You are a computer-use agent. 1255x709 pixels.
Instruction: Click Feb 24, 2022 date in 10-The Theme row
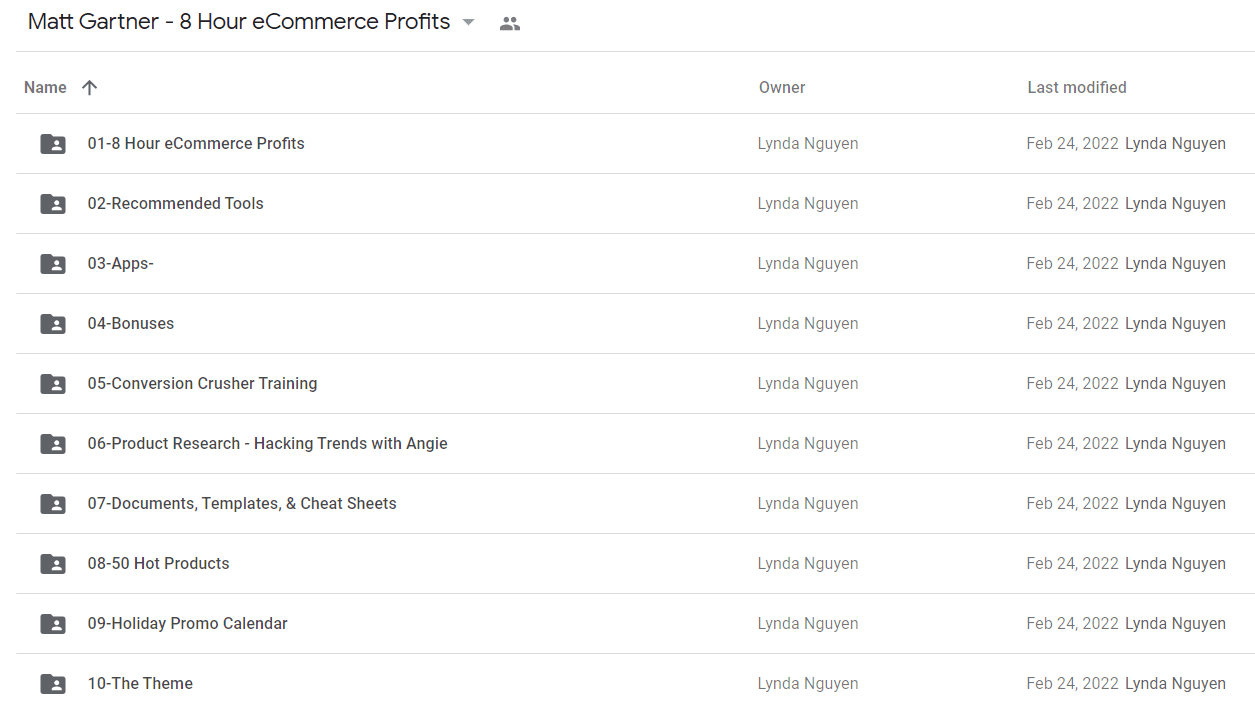1072,683
